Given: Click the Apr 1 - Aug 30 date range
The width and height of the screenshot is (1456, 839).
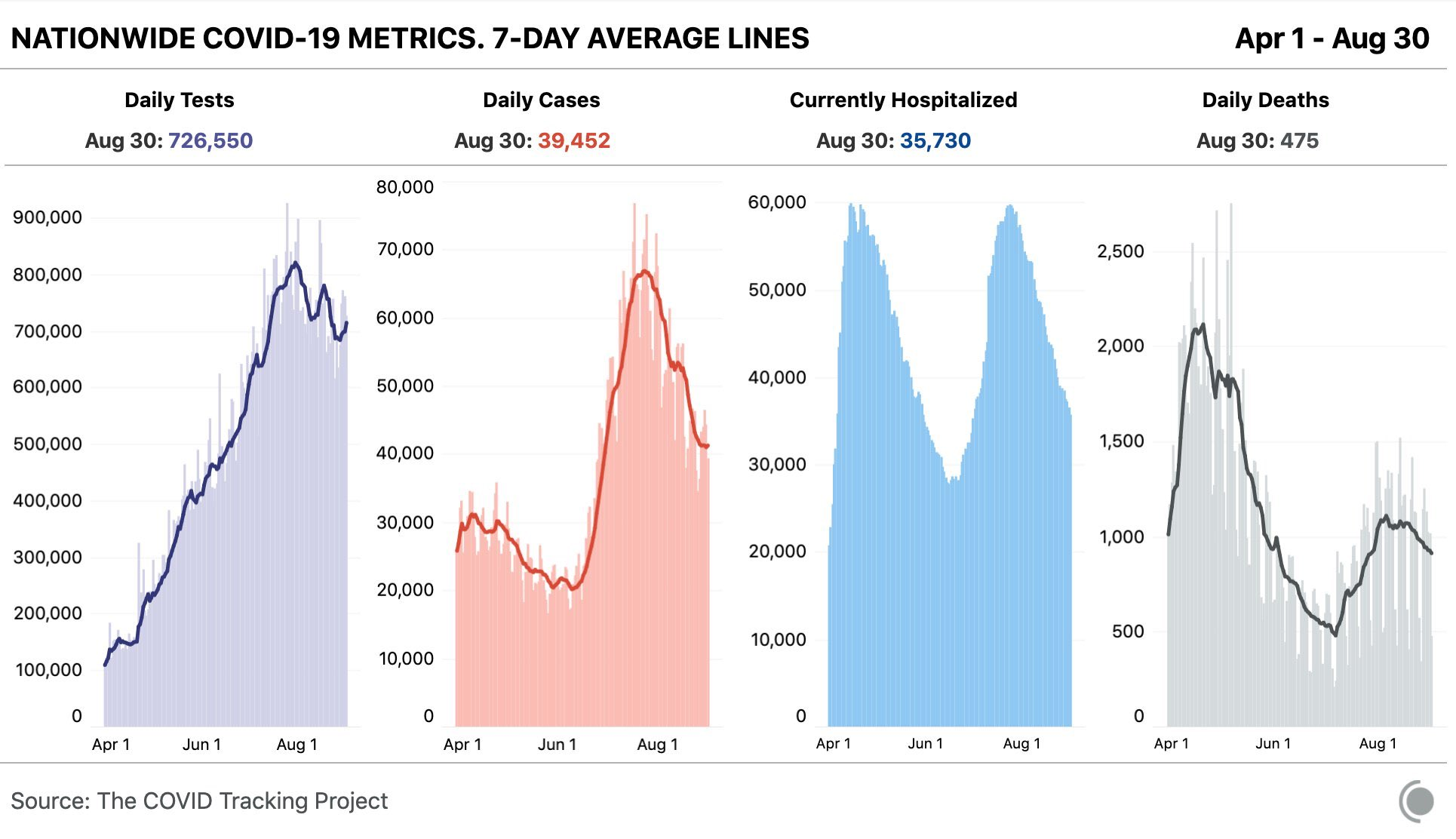Looking at the screenshot, I should [x=1332, y=38].
